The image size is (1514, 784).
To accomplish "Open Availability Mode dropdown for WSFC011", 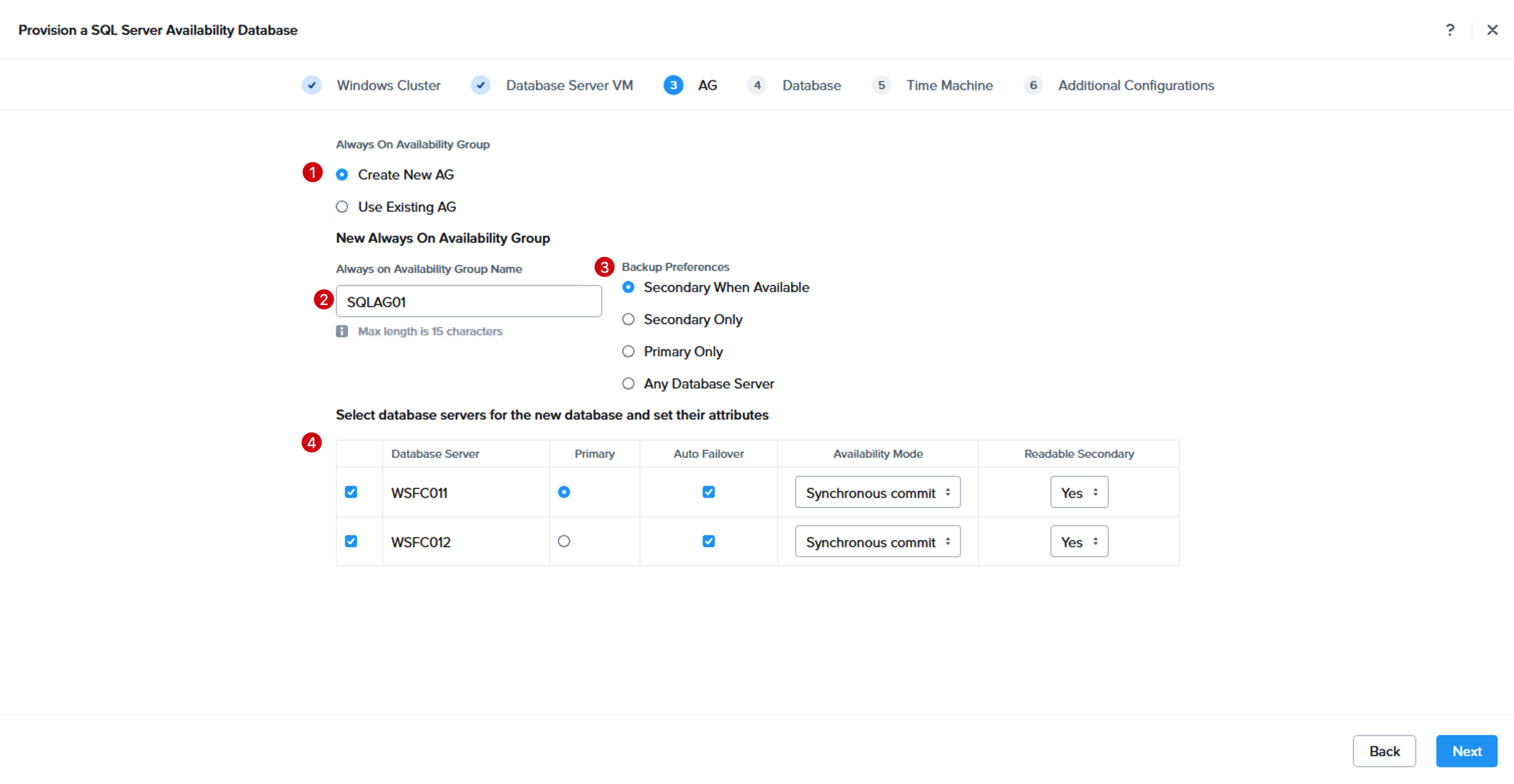I will click(878, 492).
